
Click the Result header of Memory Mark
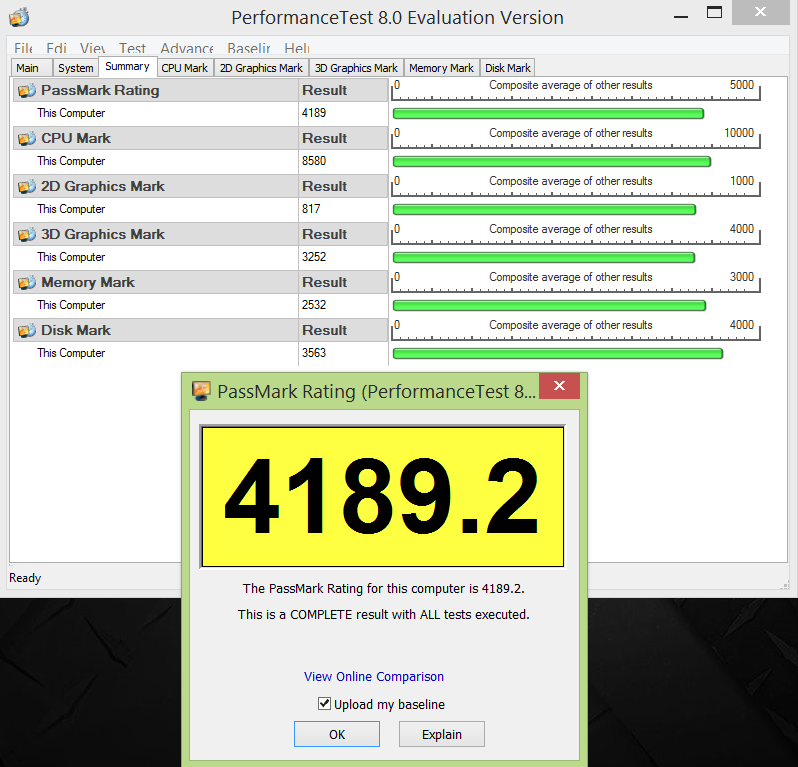click(x=324, y=282)
